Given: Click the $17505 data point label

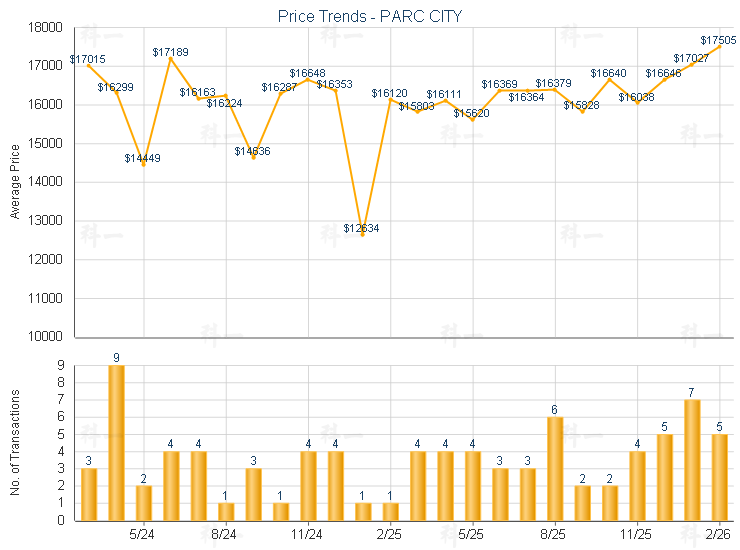Looking at the screenshot, I should (x=719, y=40).
